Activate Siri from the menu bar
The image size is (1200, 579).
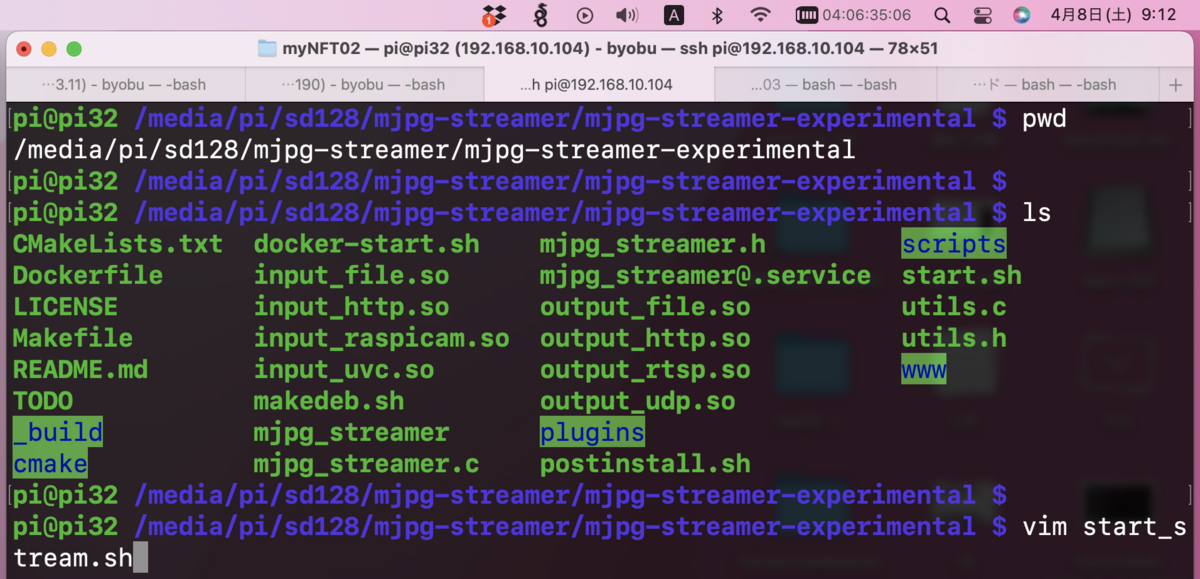1022,15
